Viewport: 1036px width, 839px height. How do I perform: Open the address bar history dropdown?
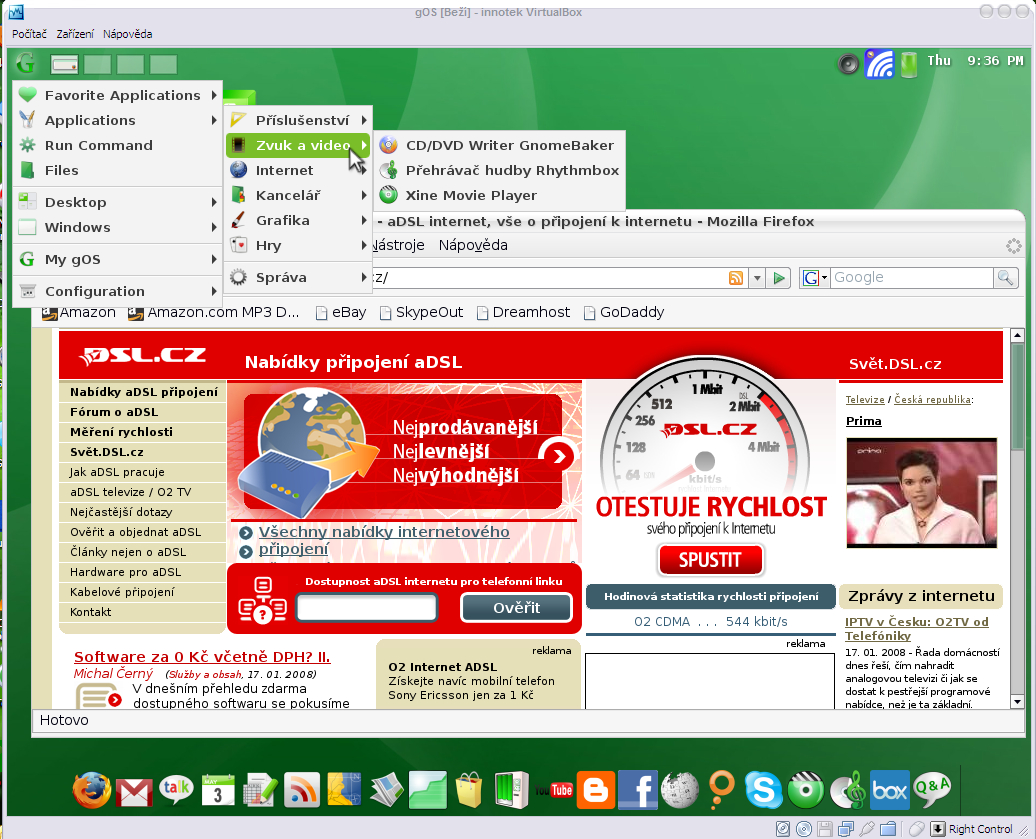coord(757,278)
